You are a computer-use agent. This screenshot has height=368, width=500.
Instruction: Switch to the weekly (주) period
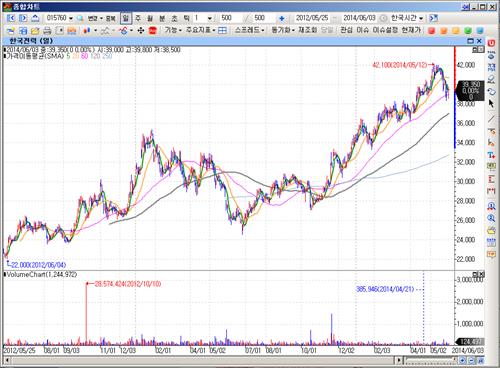pos(138,18)
